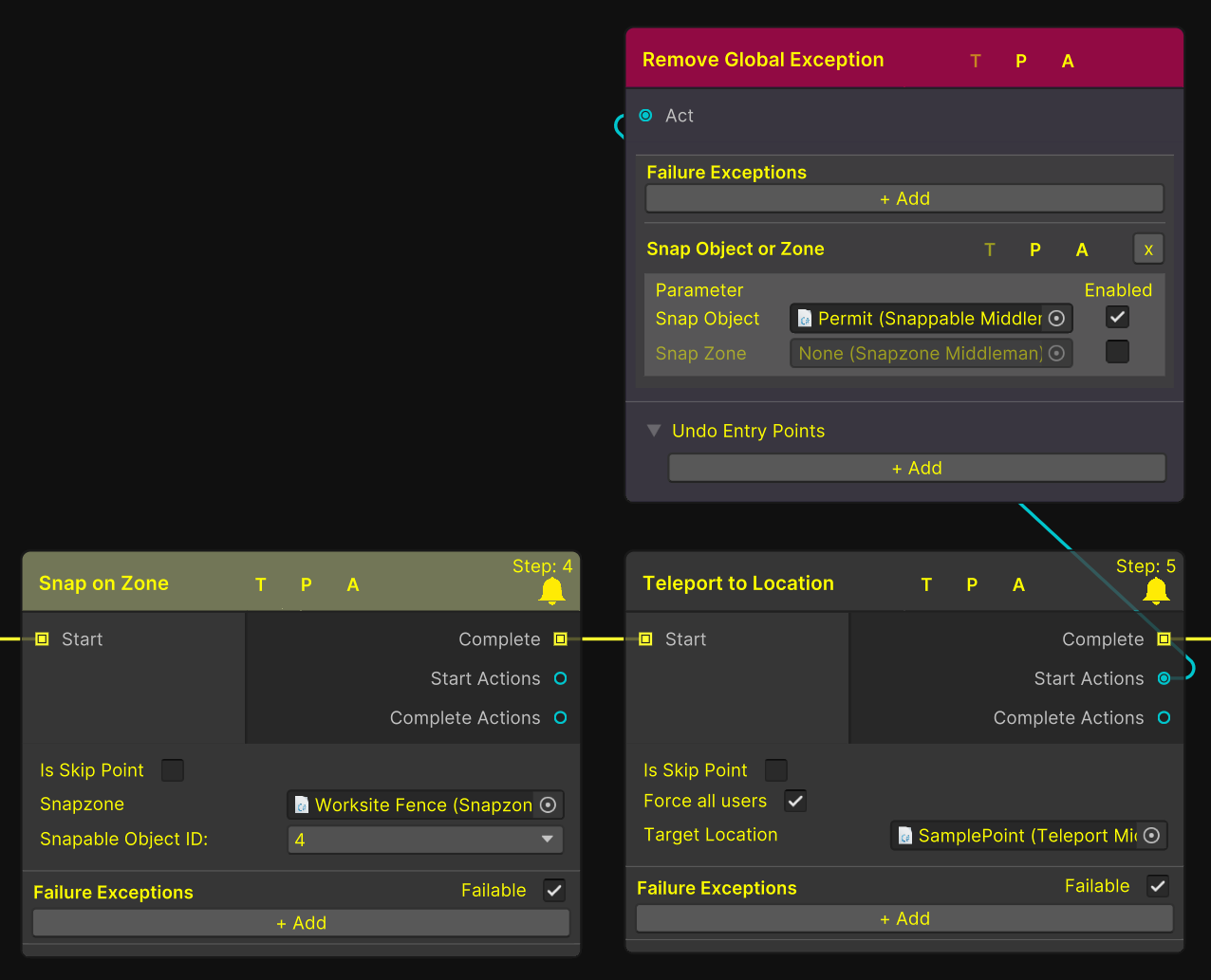Click Snap on Zone Complete Actions port
The image size is (1211, 980).
click(560, 718)
